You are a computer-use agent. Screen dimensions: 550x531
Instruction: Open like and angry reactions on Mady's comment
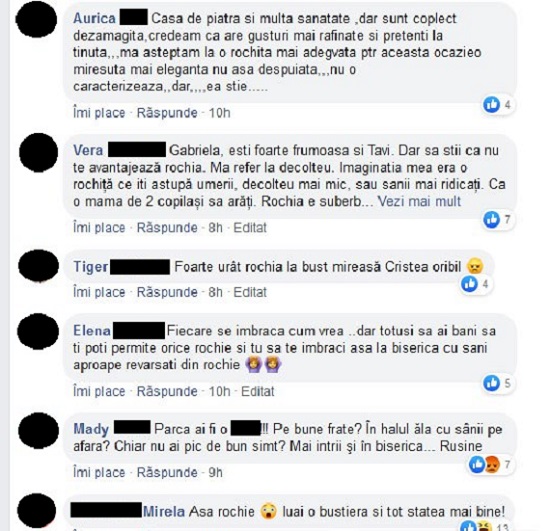(490, 464)
